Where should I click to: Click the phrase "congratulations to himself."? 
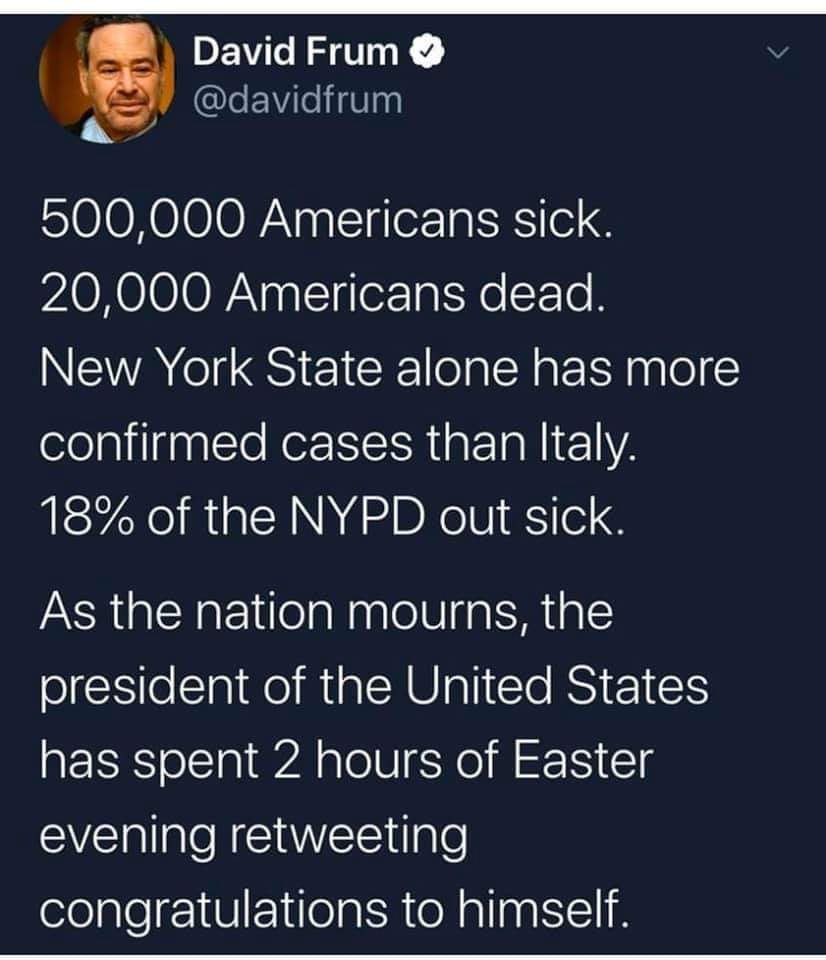pos(334,911)
